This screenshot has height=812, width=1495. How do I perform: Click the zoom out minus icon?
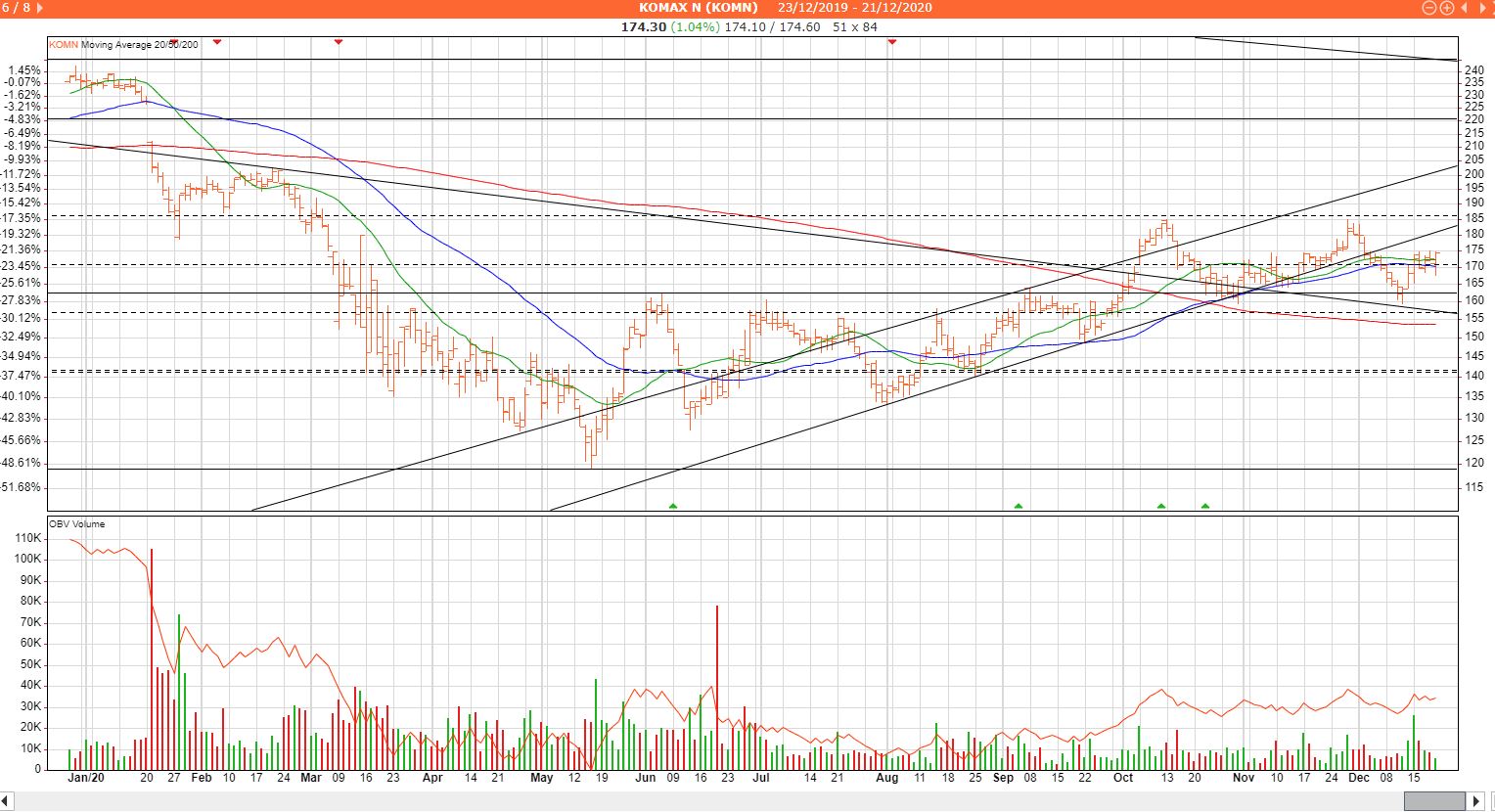(x=1429, y=8)
